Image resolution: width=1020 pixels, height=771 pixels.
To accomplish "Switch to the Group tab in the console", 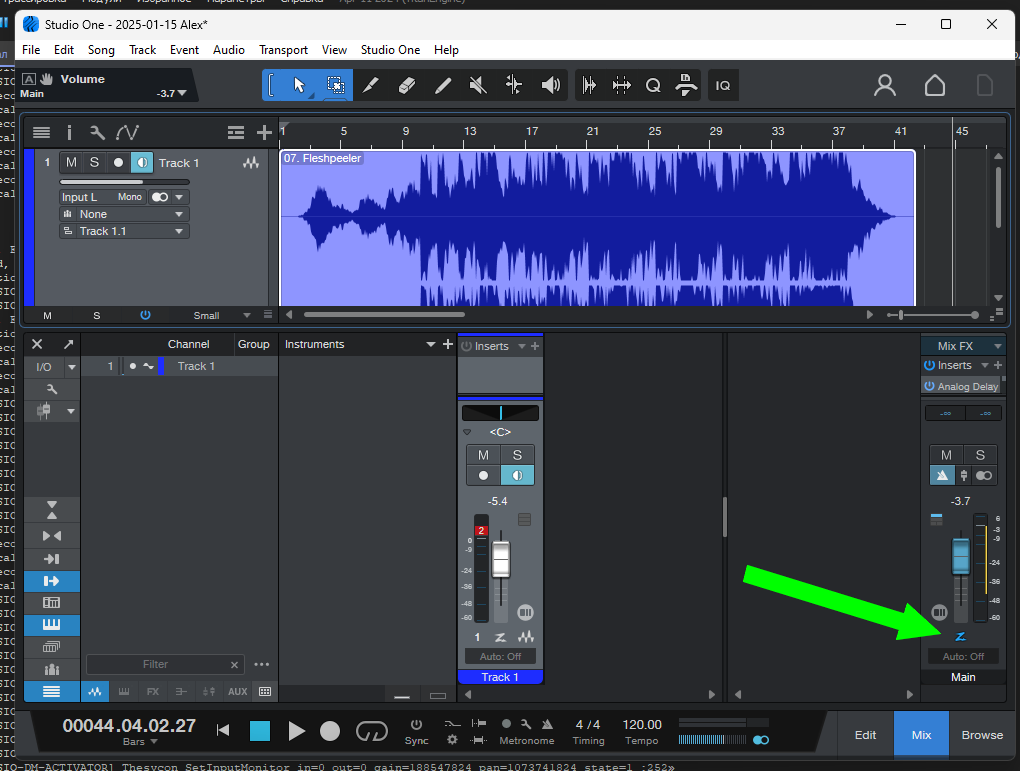I will tap(254, 344).
